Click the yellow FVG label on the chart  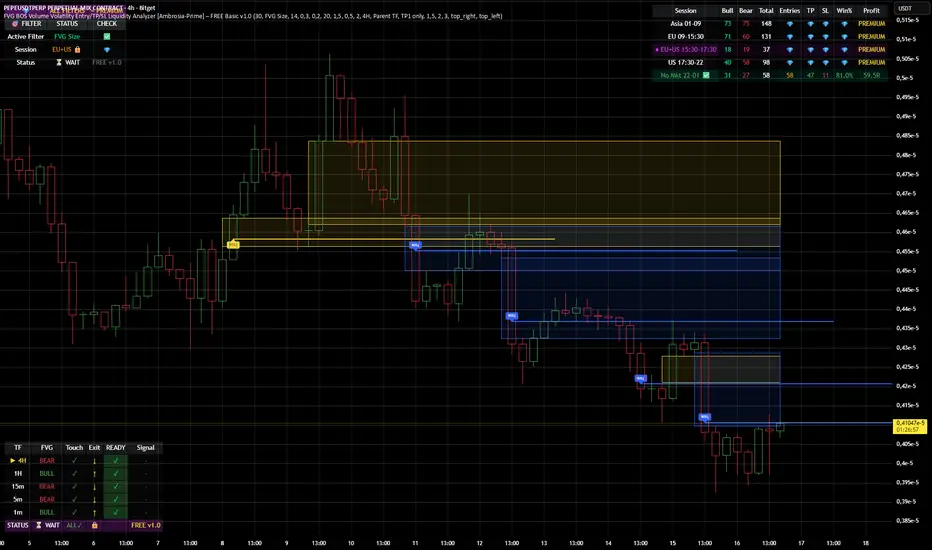(x=233, y=244)
